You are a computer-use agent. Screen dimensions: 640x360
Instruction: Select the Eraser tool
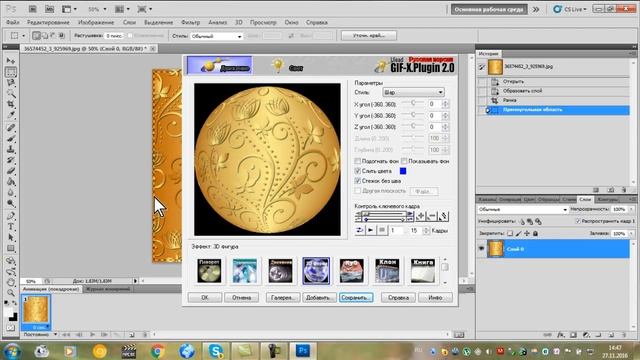[11, 171]
